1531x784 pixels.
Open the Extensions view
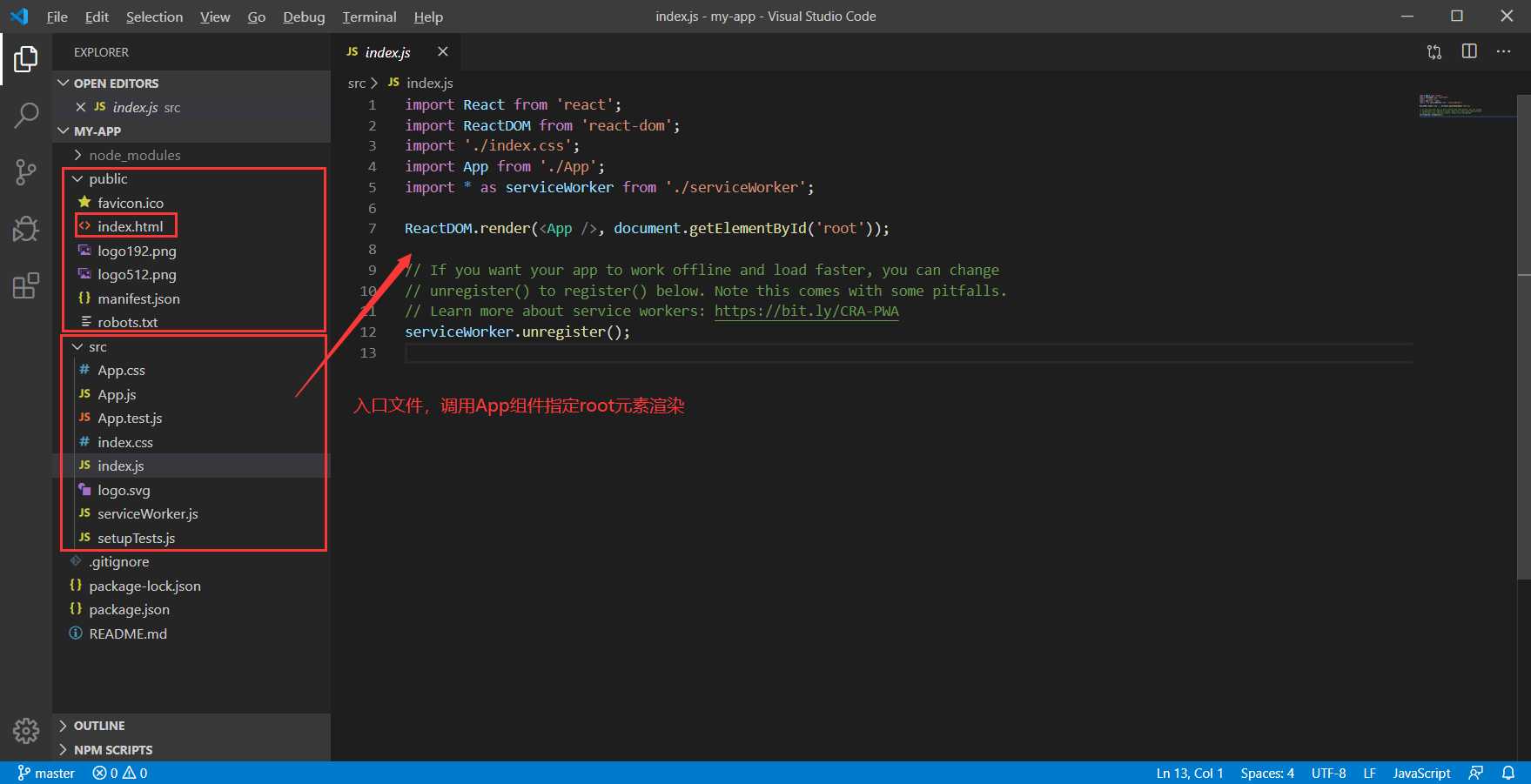[26, 285]
